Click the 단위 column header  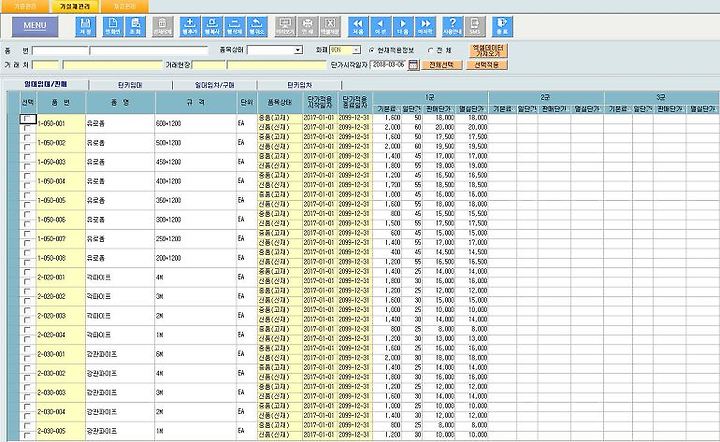pyautogui.click(x=247, y=102)
